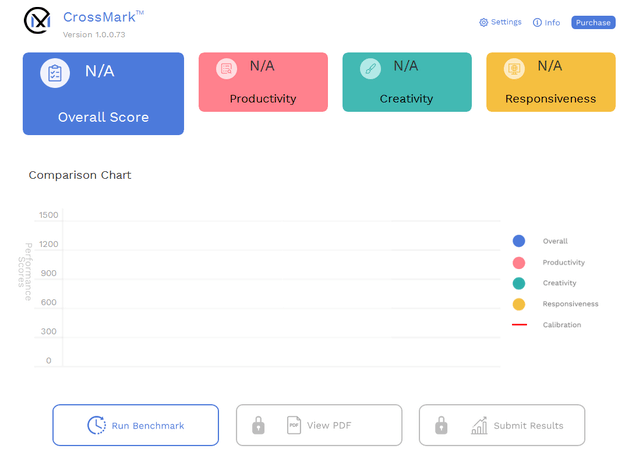Start the test with Run Benchmark

pyautogui.click(x=135, y=425)
